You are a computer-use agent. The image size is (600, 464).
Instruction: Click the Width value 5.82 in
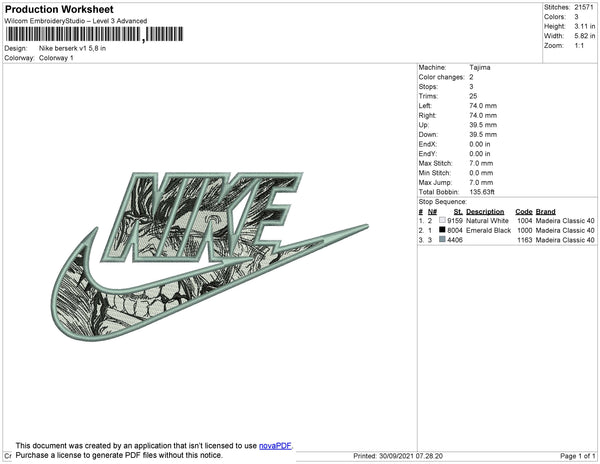pyautogui.click(x=585, y=36)
